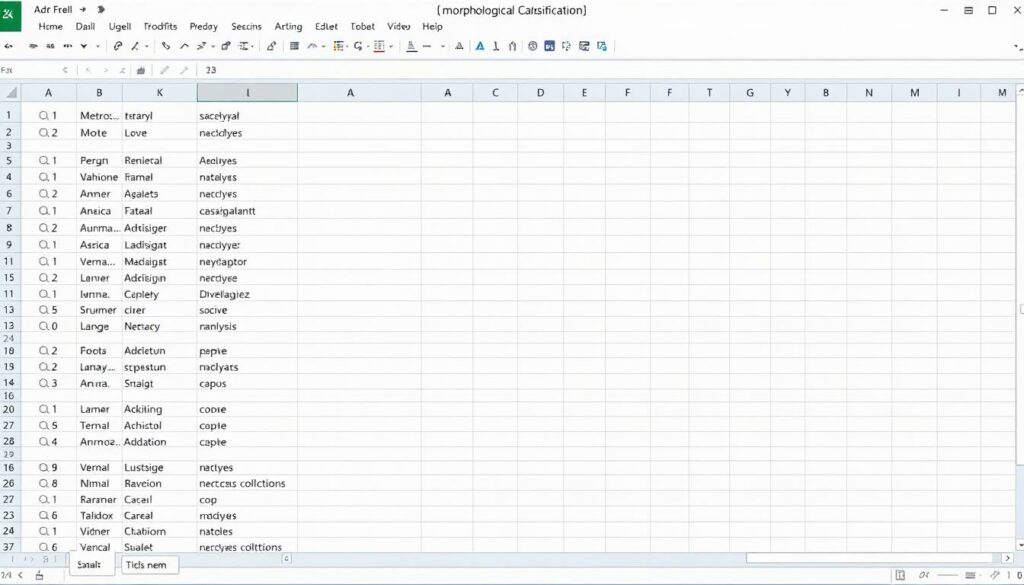
Task: Click the small gray A text icon
Action: [x=459, y=46]
